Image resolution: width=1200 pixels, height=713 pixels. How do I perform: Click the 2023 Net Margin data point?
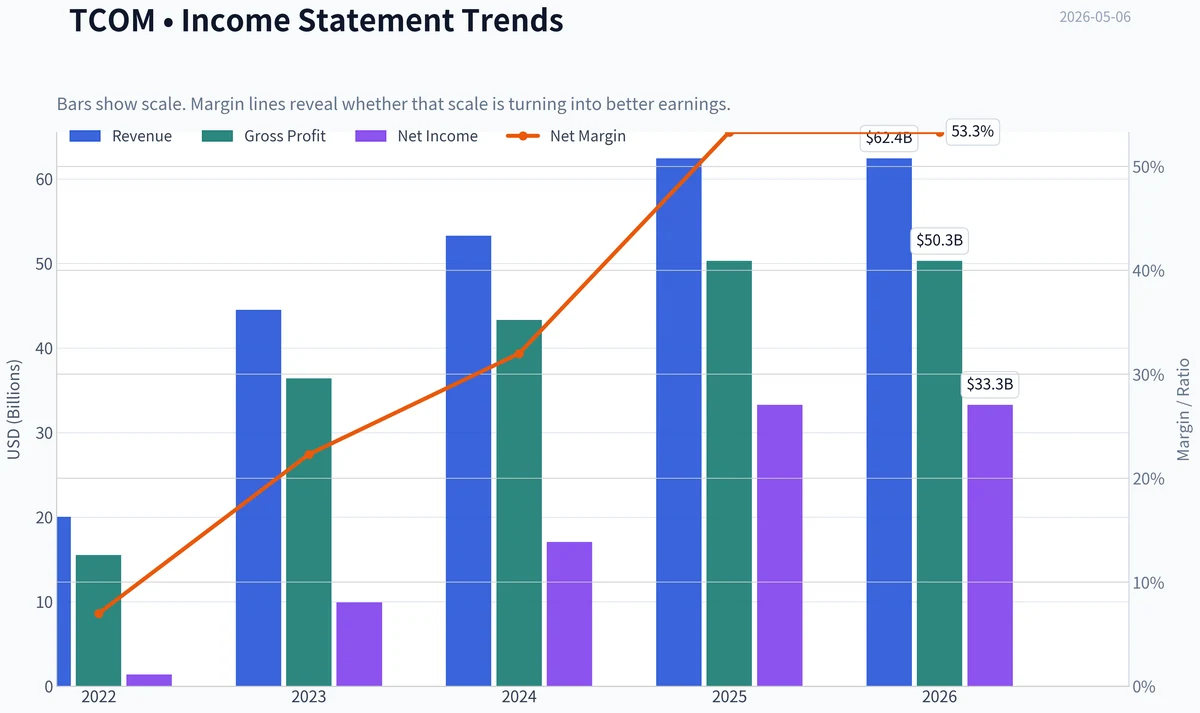309,454
